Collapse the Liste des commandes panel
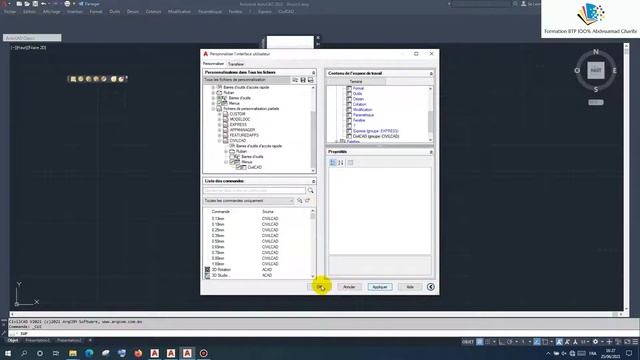Image resolution: width=640 pixels, height=360 pixels. tap(313, 181)
